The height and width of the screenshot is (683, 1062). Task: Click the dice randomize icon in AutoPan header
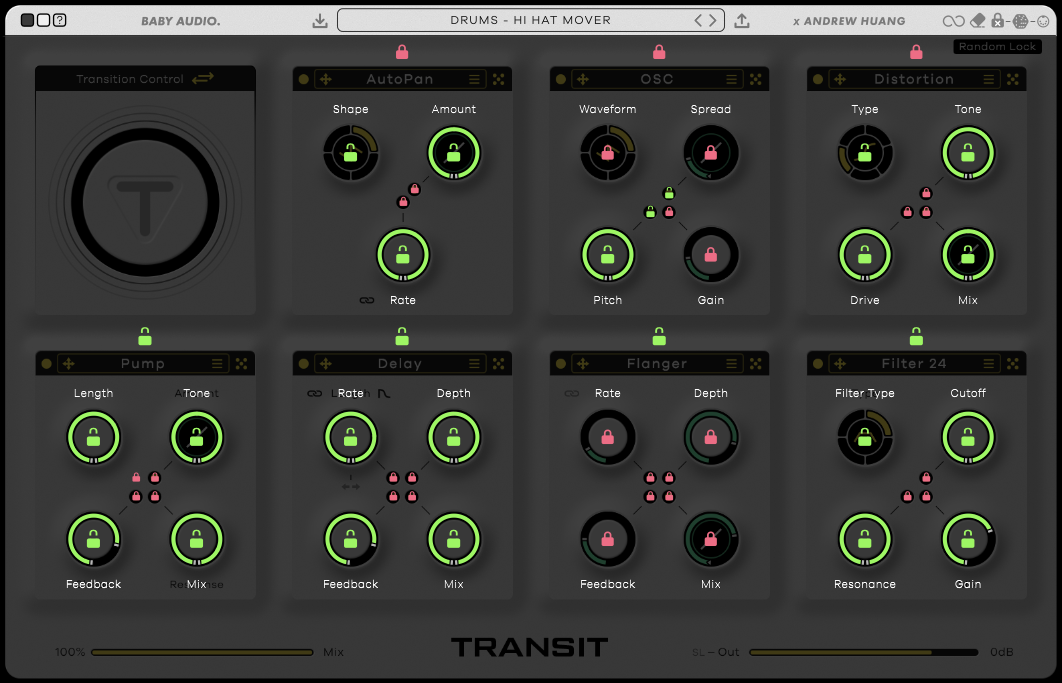click(x=498, y=79)
